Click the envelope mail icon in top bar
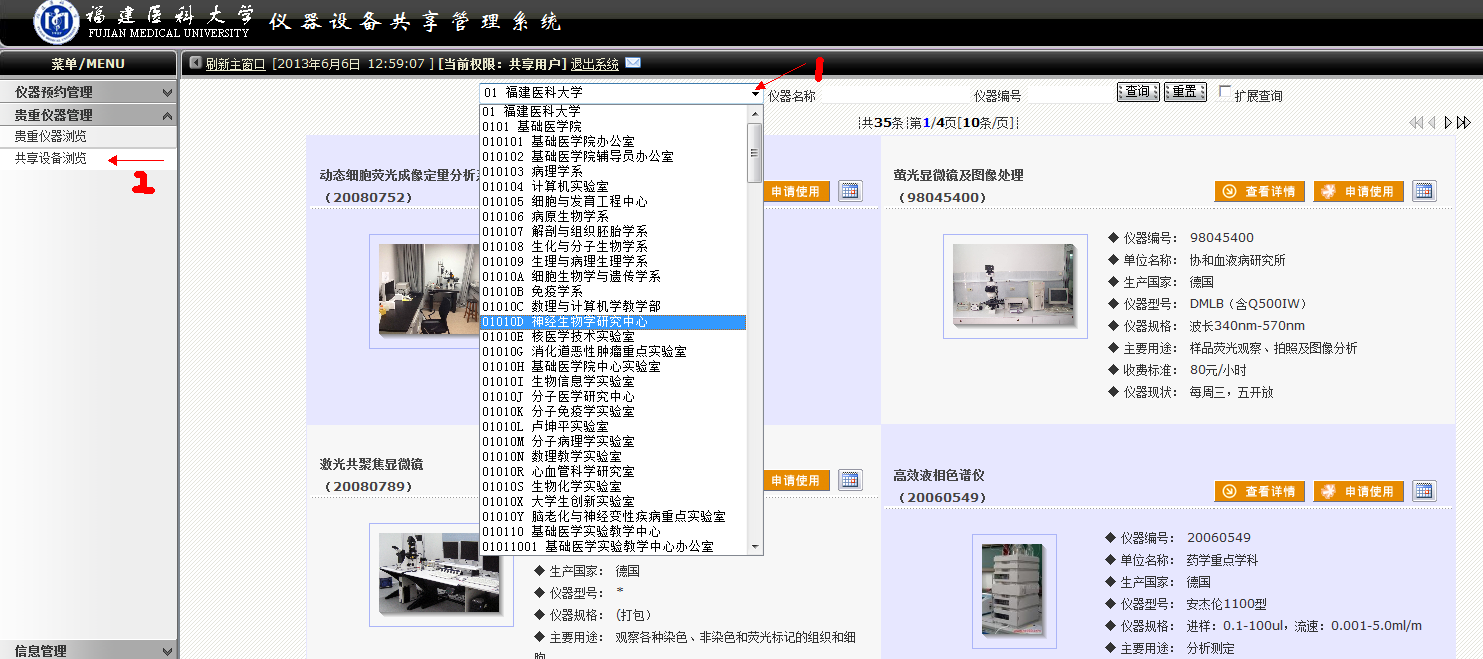The image size is (1483, 659). pos(633,63)
